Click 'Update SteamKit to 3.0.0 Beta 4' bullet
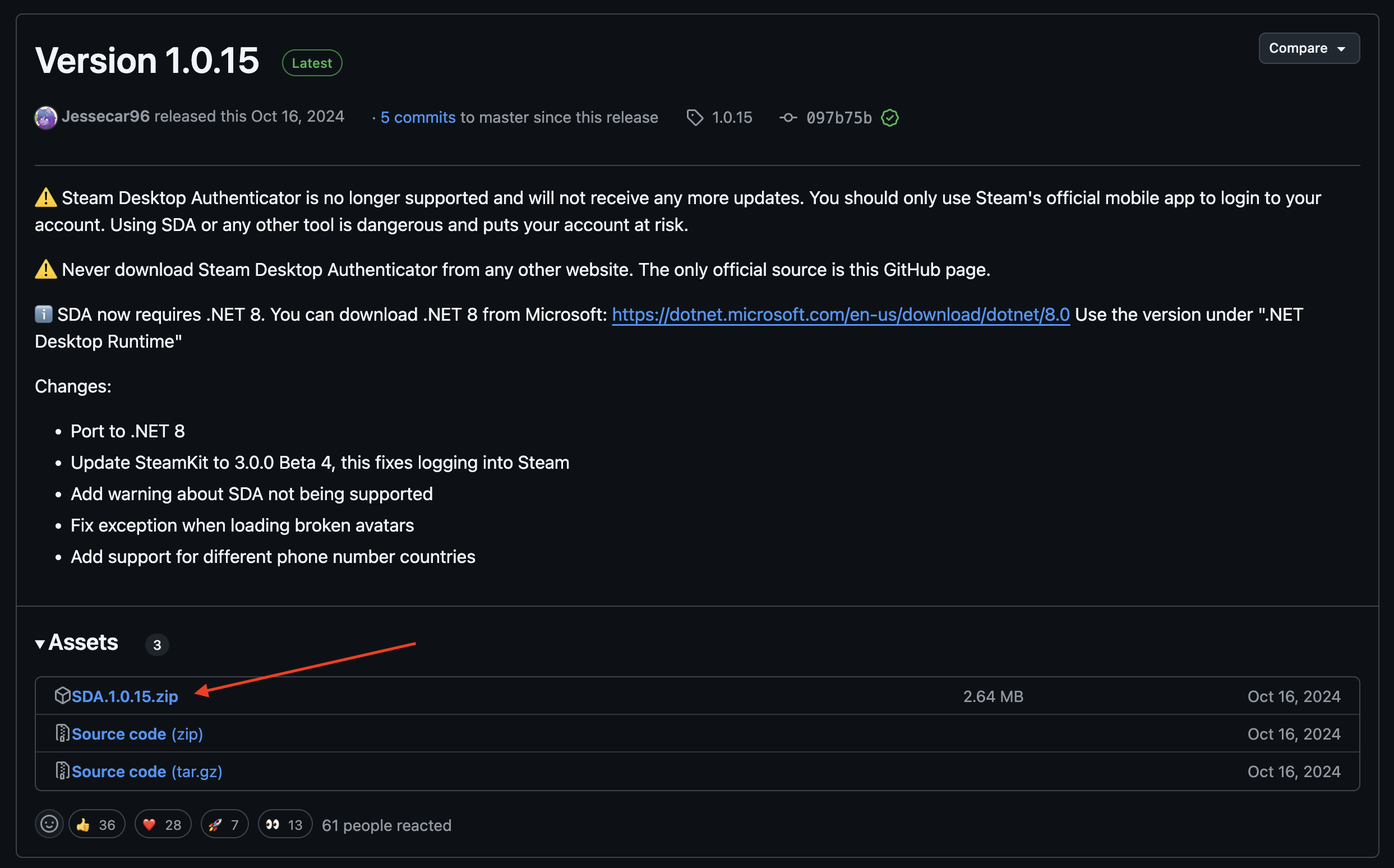The width and height of the screenshot is (1394, 868). click(320, 463)
